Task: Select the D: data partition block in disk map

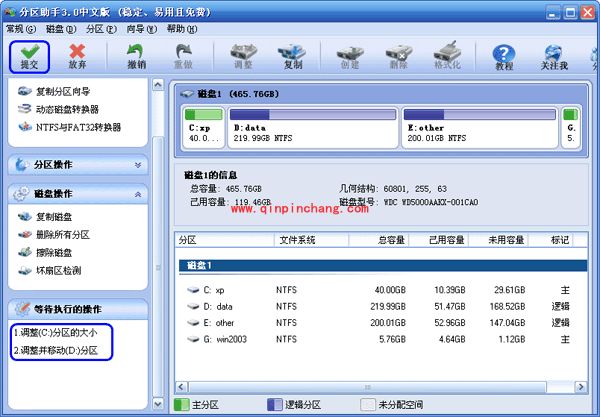Action: pyautogui.click(x=313, y=133)
